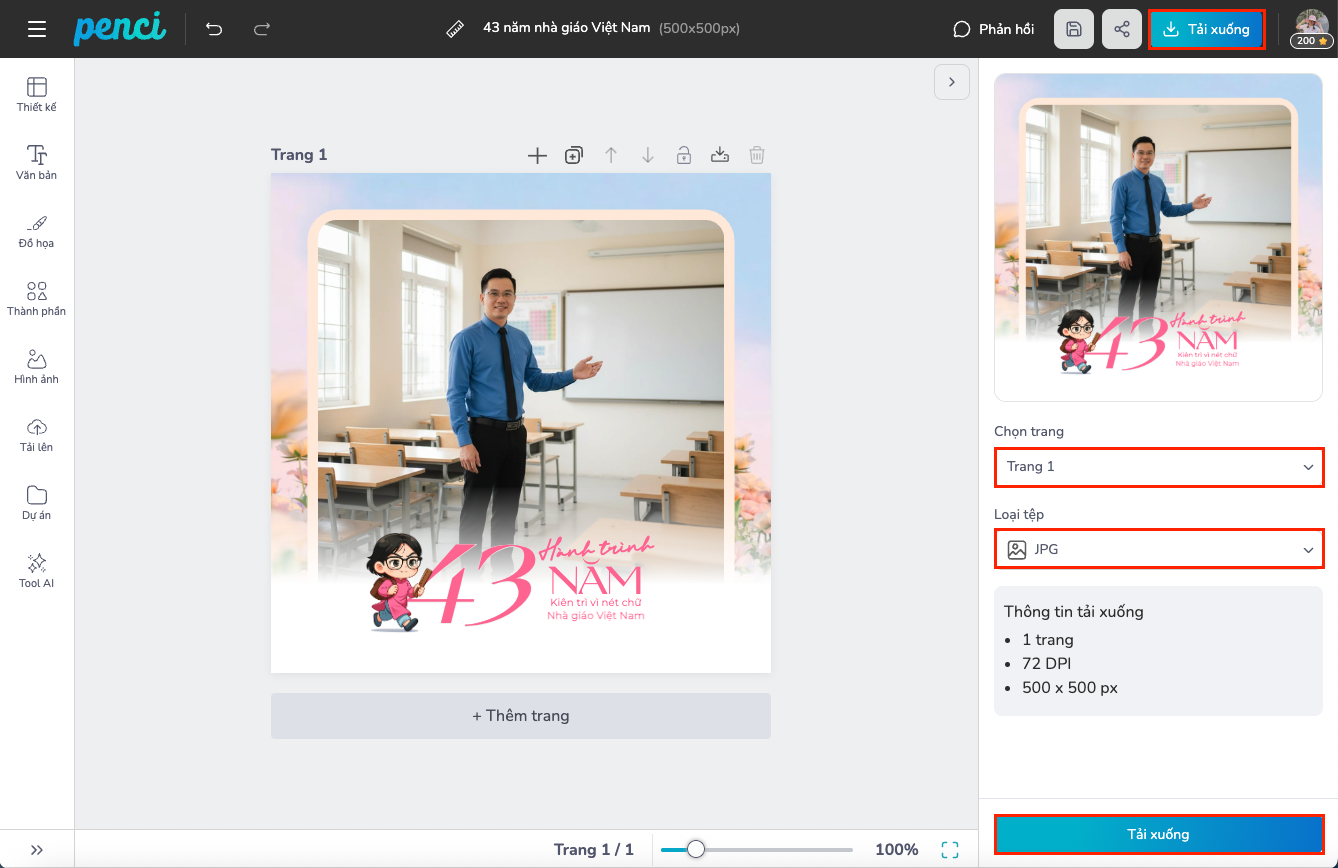Click the design preview thumbnail
This screenshot has width=1338, height=868.
tap(1158, 237)
